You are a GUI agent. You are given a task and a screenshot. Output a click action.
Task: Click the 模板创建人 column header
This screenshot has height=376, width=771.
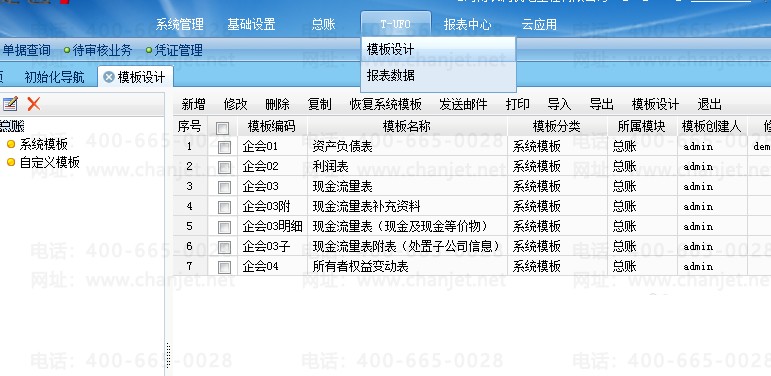(x=712, y=126)
